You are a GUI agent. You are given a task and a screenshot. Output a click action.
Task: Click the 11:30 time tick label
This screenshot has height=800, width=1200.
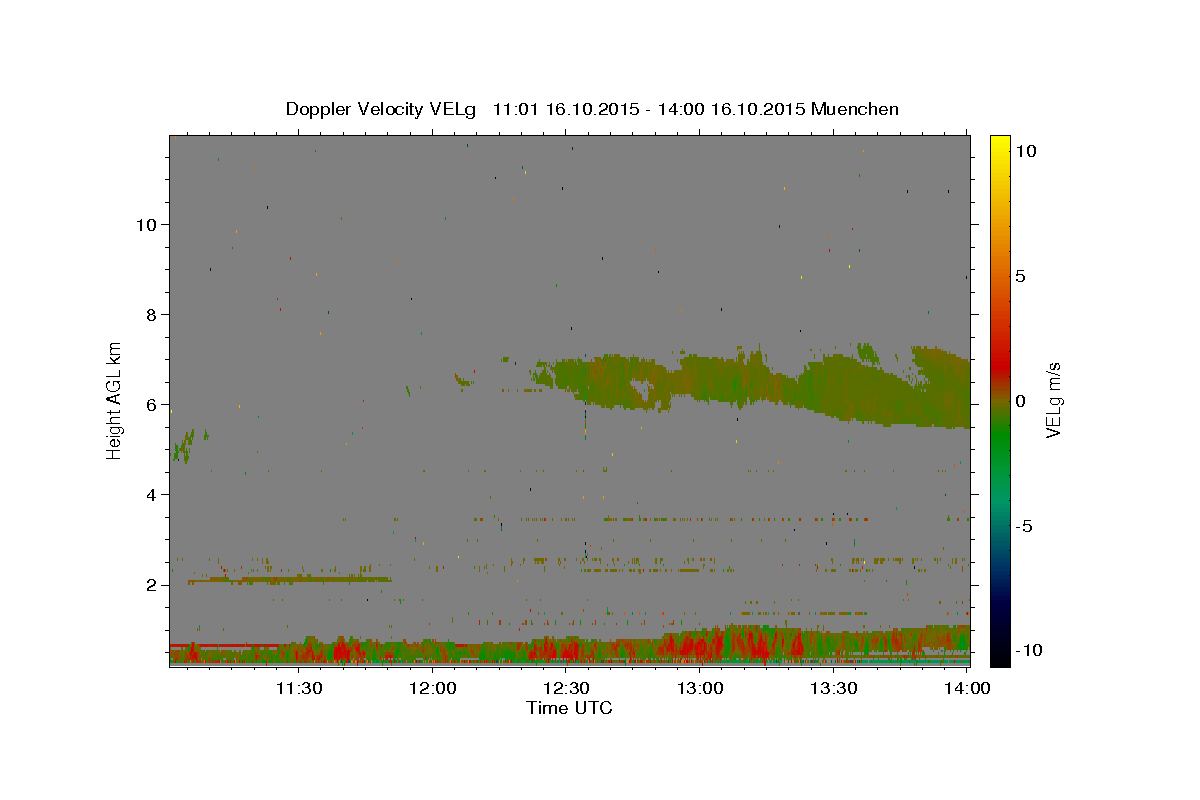(298, 688)
